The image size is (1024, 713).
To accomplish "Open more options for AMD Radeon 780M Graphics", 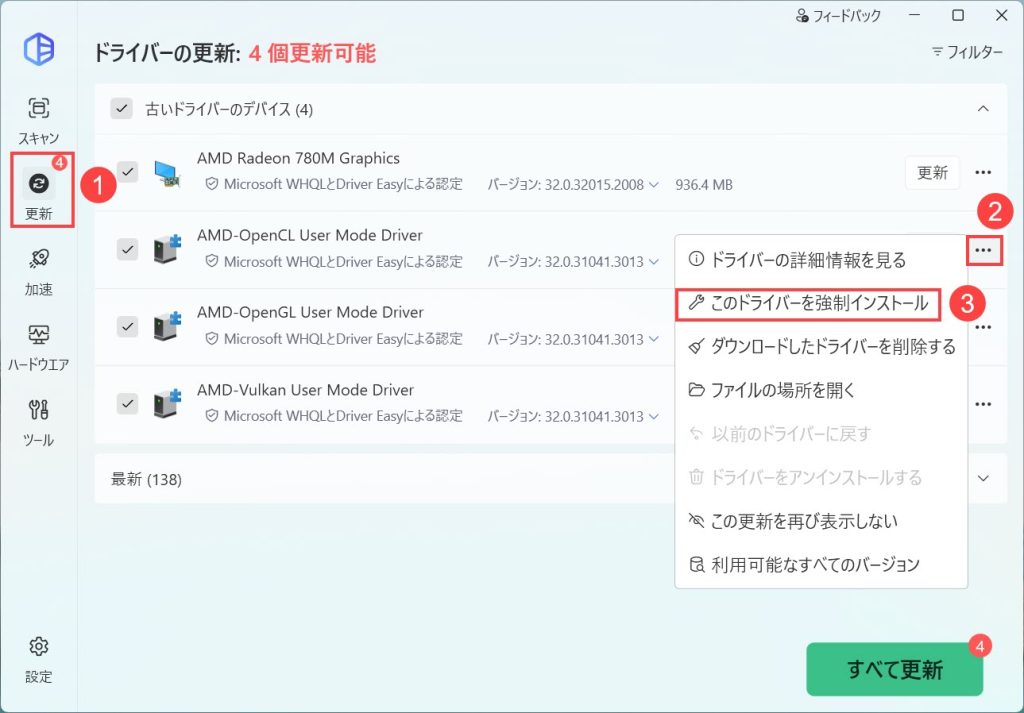I will tap(983, 172).
